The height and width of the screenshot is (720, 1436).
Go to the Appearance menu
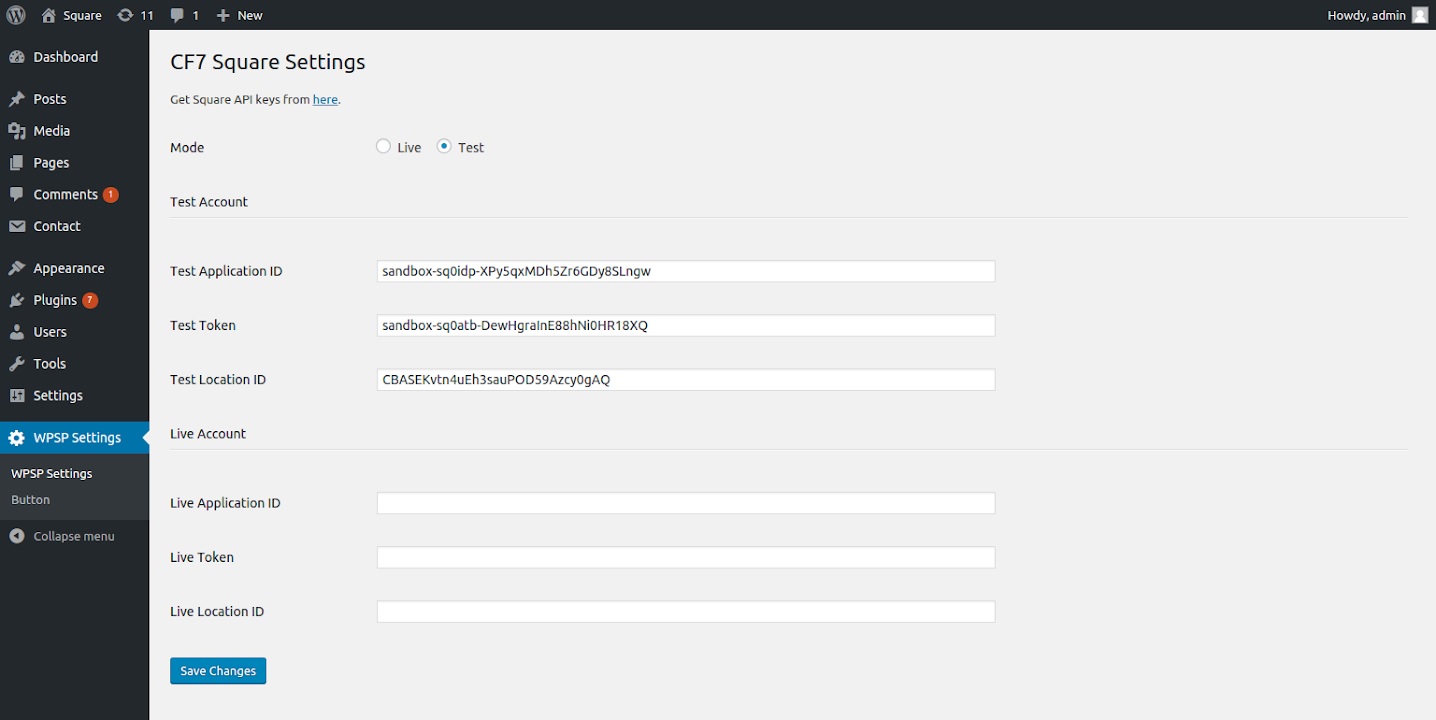pyautogui.click(x=68, y=268)
